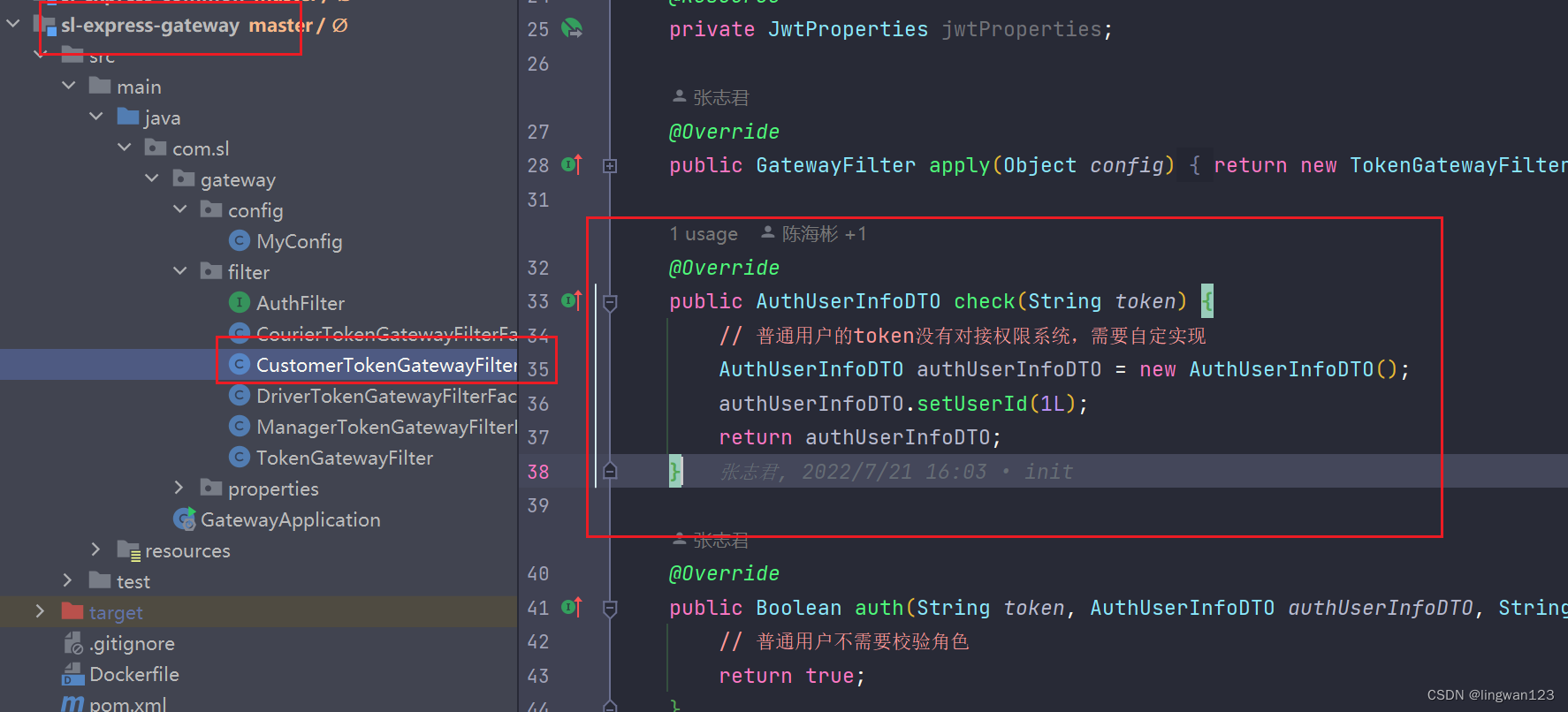This screenshot has width=1568, height=712.
Task: Select pom.xml in project tree
Action: tap(127, 704)
